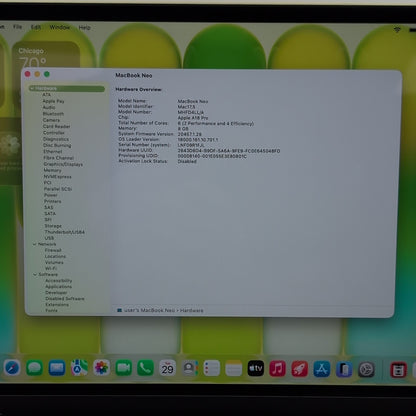
Task: Open the App Store icon
Action: (x=322, y=369)
